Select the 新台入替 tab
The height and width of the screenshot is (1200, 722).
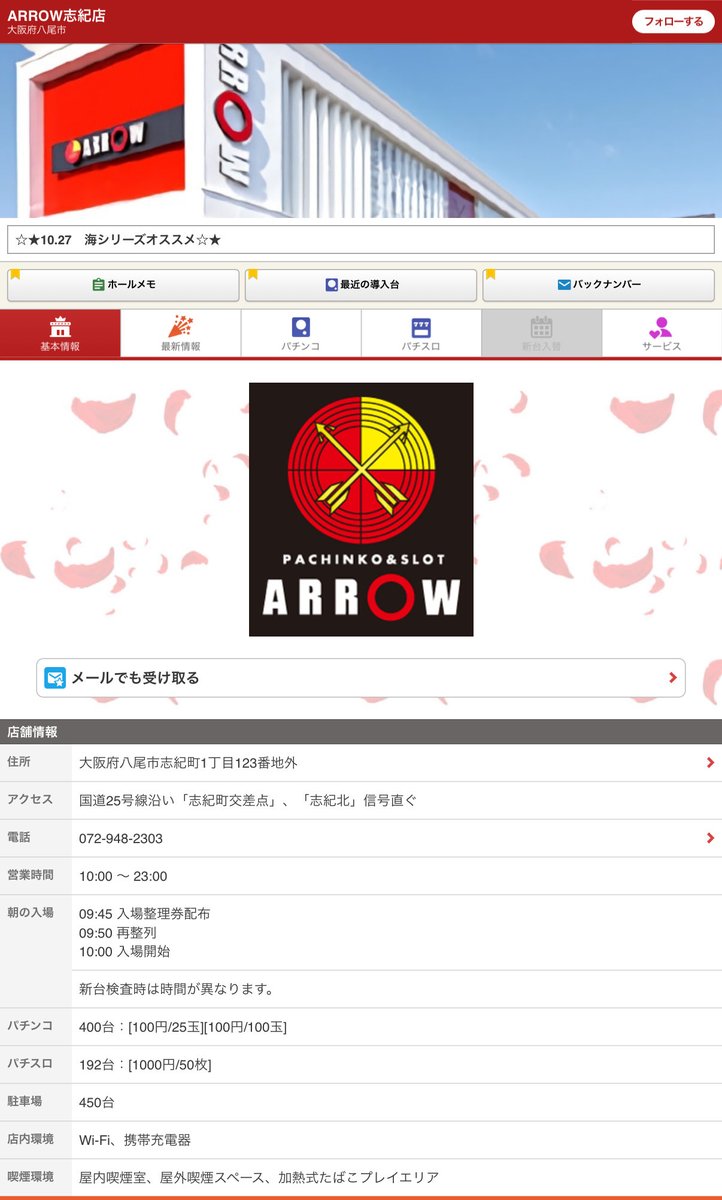(541, 333)
